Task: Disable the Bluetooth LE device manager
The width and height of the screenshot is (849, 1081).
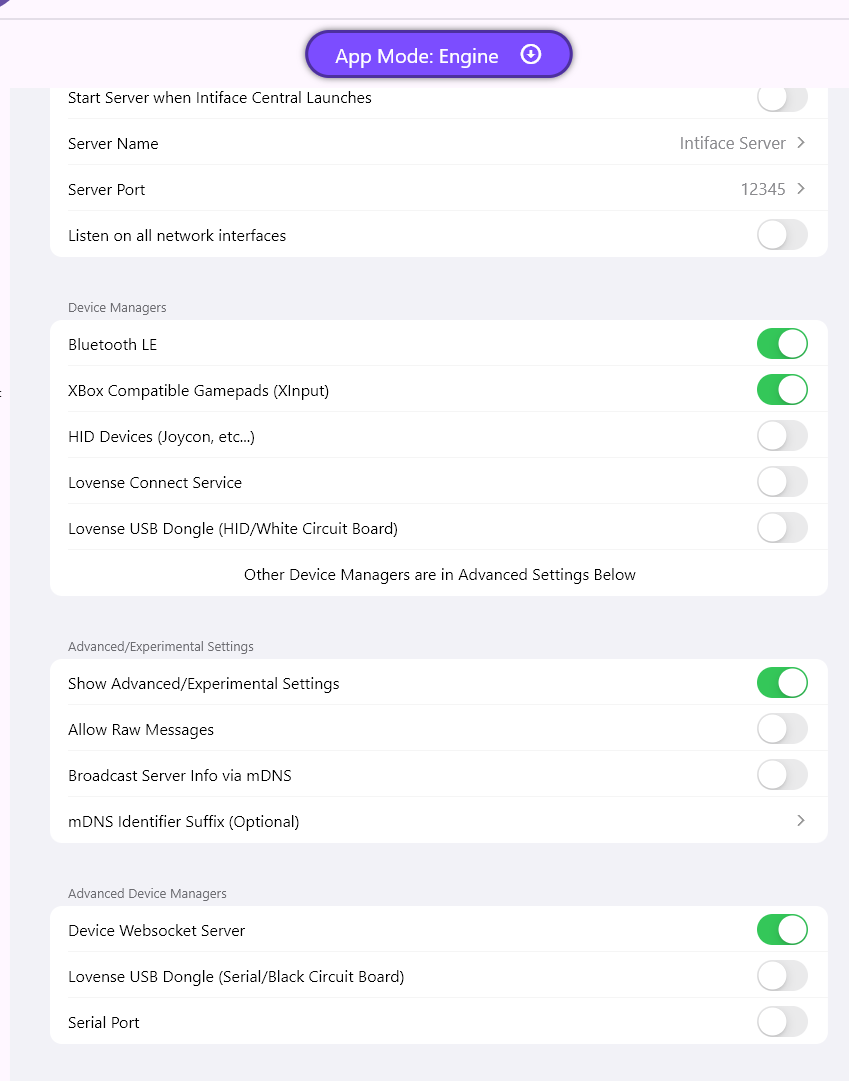Action: (782, 344)
